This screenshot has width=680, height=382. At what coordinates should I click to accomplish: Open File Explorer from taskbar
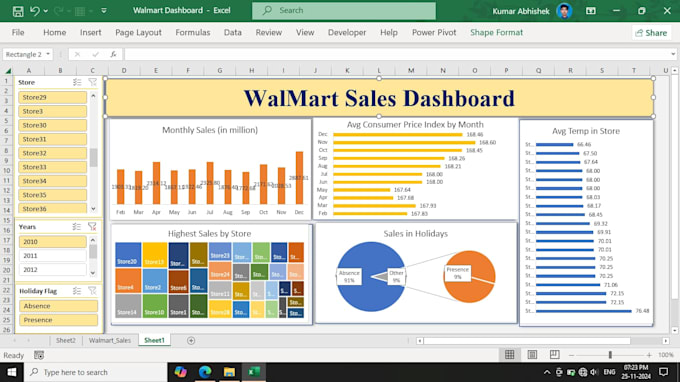(229, 372)
